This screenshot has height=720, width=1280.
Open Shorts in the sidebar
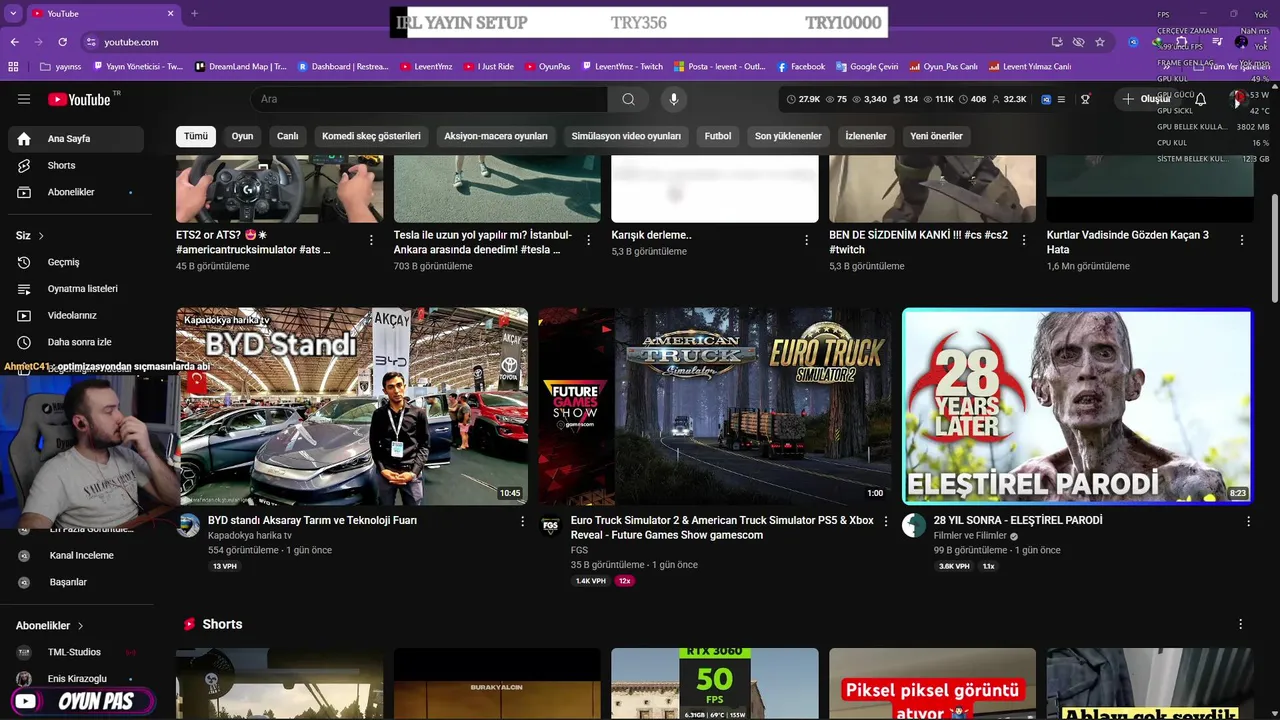tap(76, 165)
